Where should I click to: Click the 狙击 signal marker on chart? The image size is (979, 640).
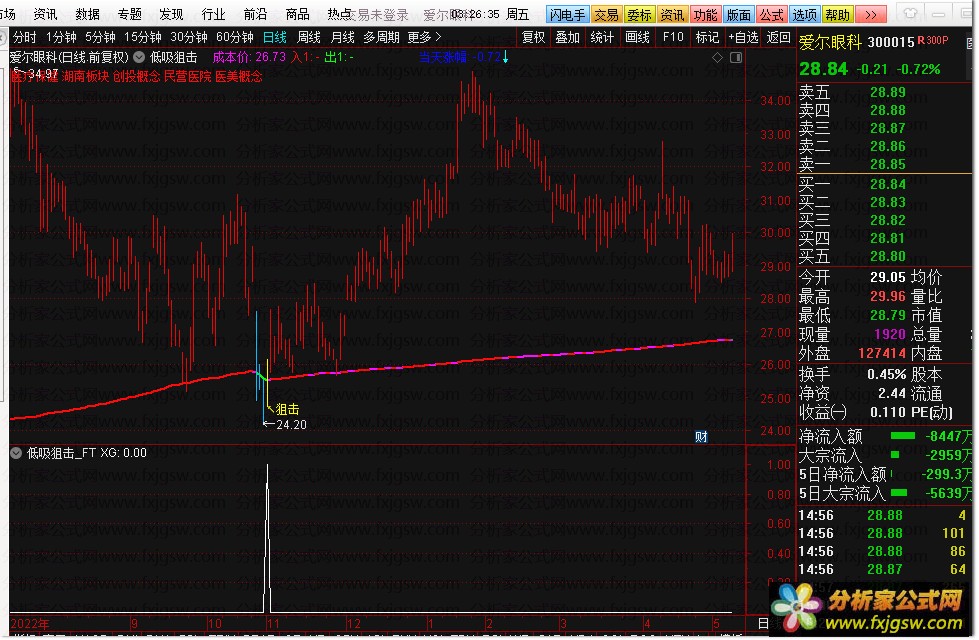(287, 409)
